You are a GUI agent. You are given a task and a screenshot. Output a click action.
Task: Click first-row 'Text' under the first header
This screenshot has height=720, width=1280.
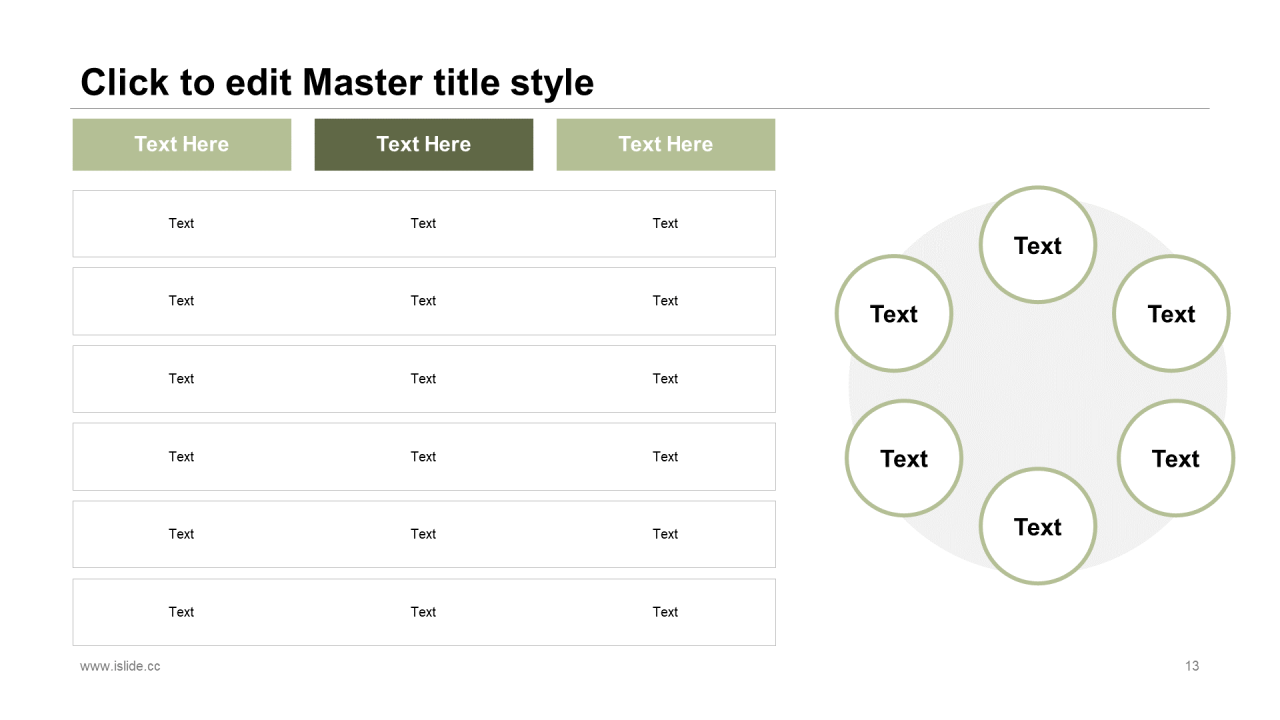[181, 223]
